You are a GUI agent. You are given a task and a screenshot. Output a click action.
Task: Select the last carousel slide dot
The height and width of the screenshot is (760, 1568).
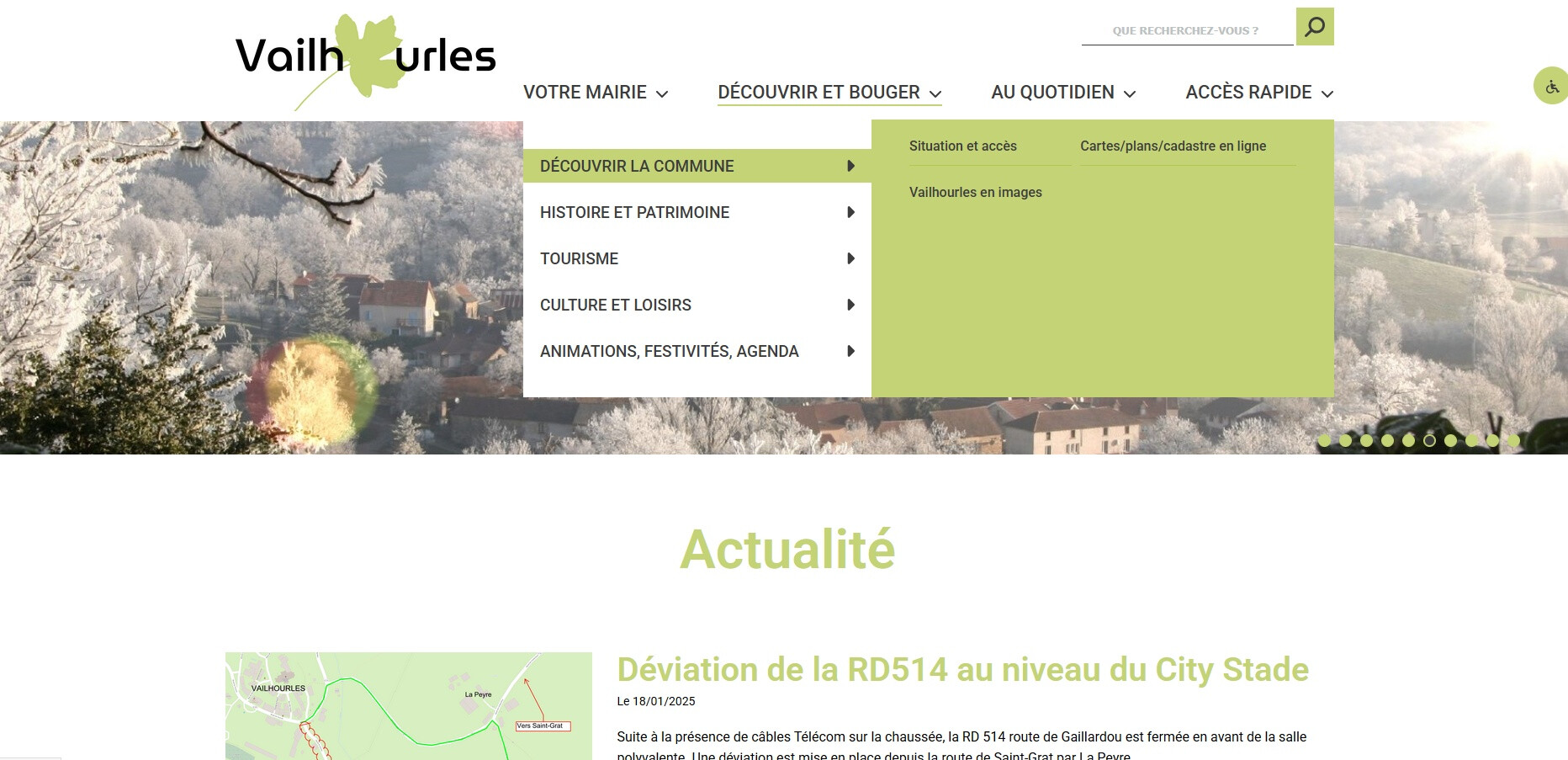click(x=1513, y=440)
